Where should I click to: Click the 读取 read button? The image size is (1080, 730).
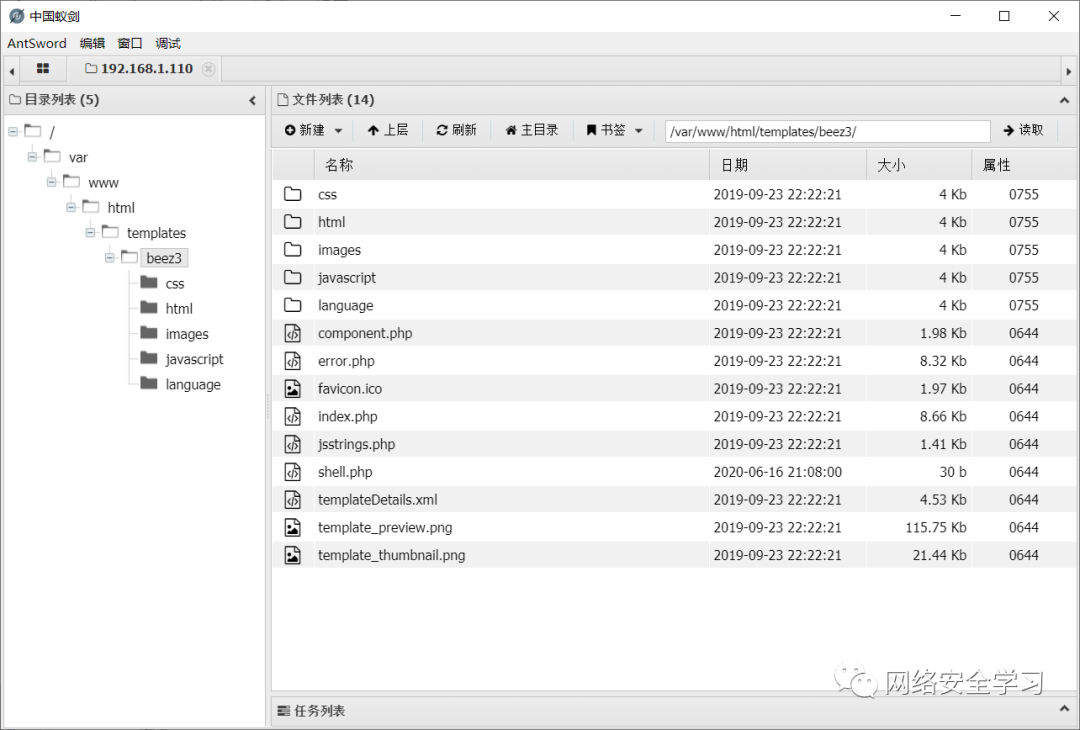(x=1023, y=130)
